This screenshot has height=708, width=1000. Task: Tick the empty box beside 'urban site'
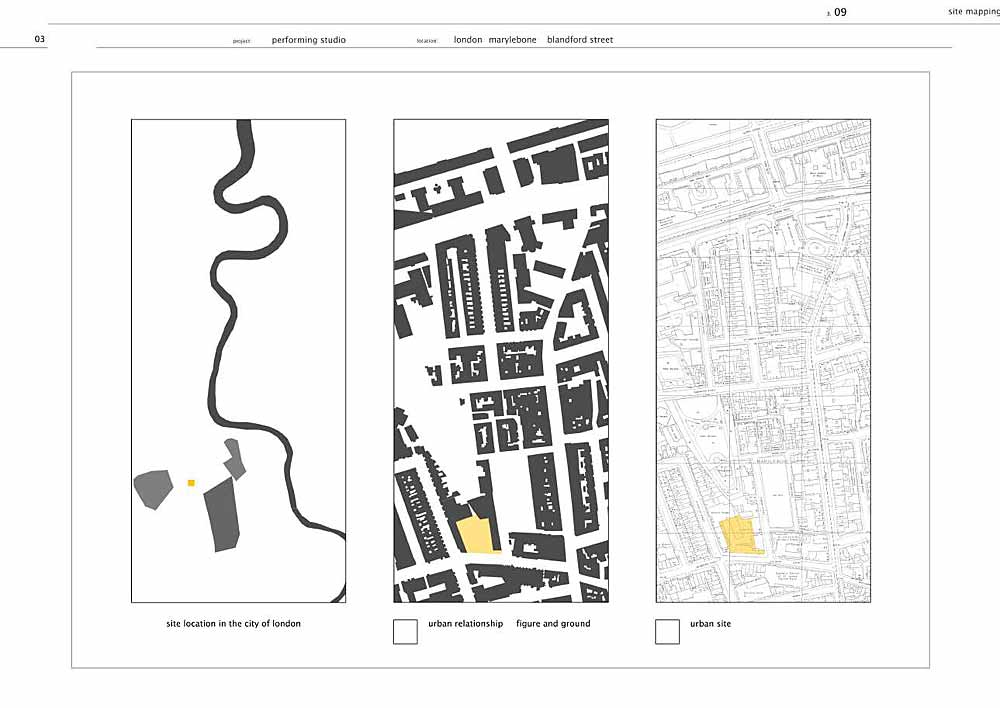coord(667,632)
